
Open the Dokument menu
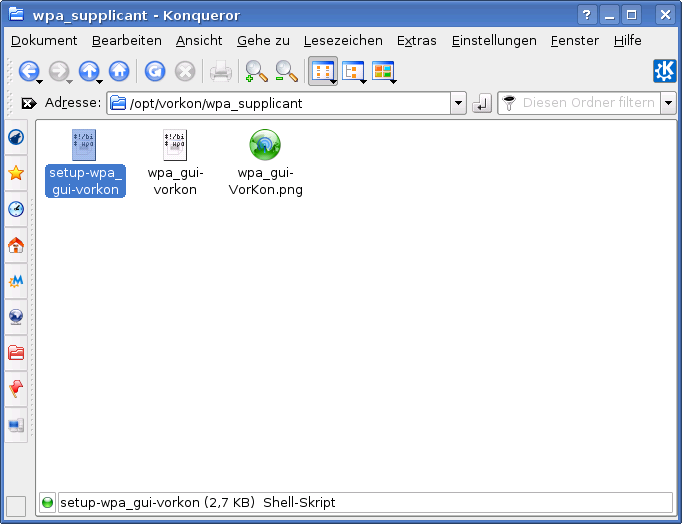tap(44, 40)
